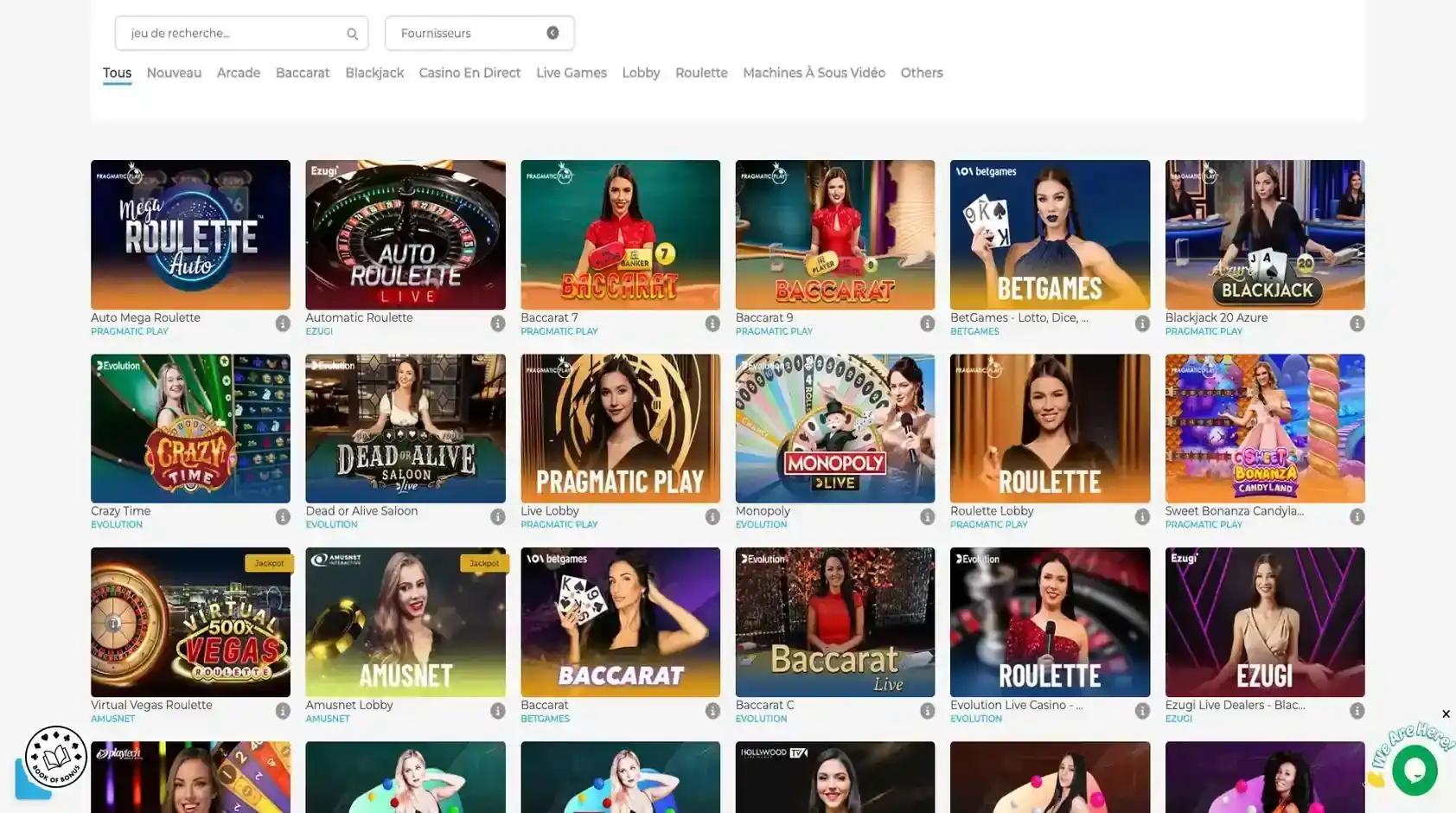Viewport: 1456px width, 813px height.
Task: Play the Crazy Time game thumbnail
Action: click(x=190, y=428)
